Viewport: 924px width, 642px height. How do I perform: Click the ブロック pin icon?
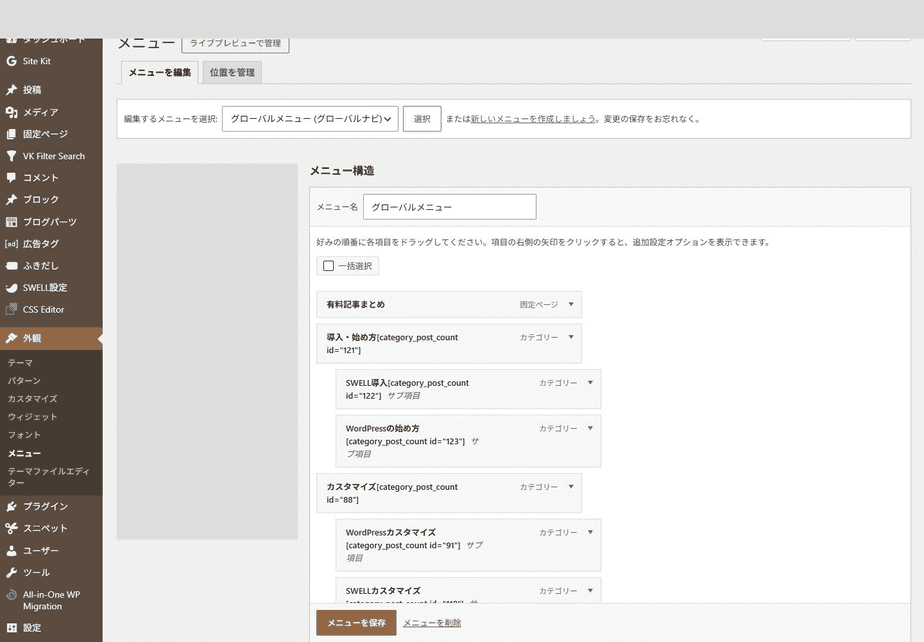[11, 199]
